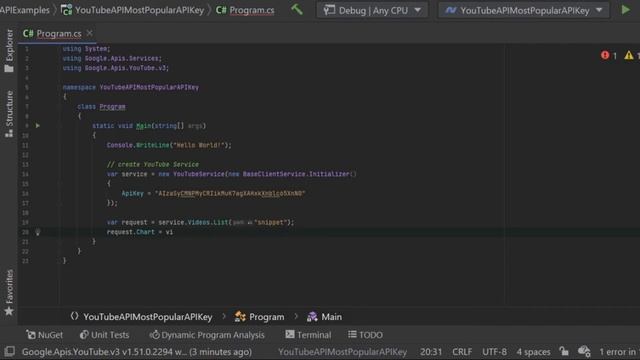
Task: Open the NuGet tool window
Action: pos(44,335)
